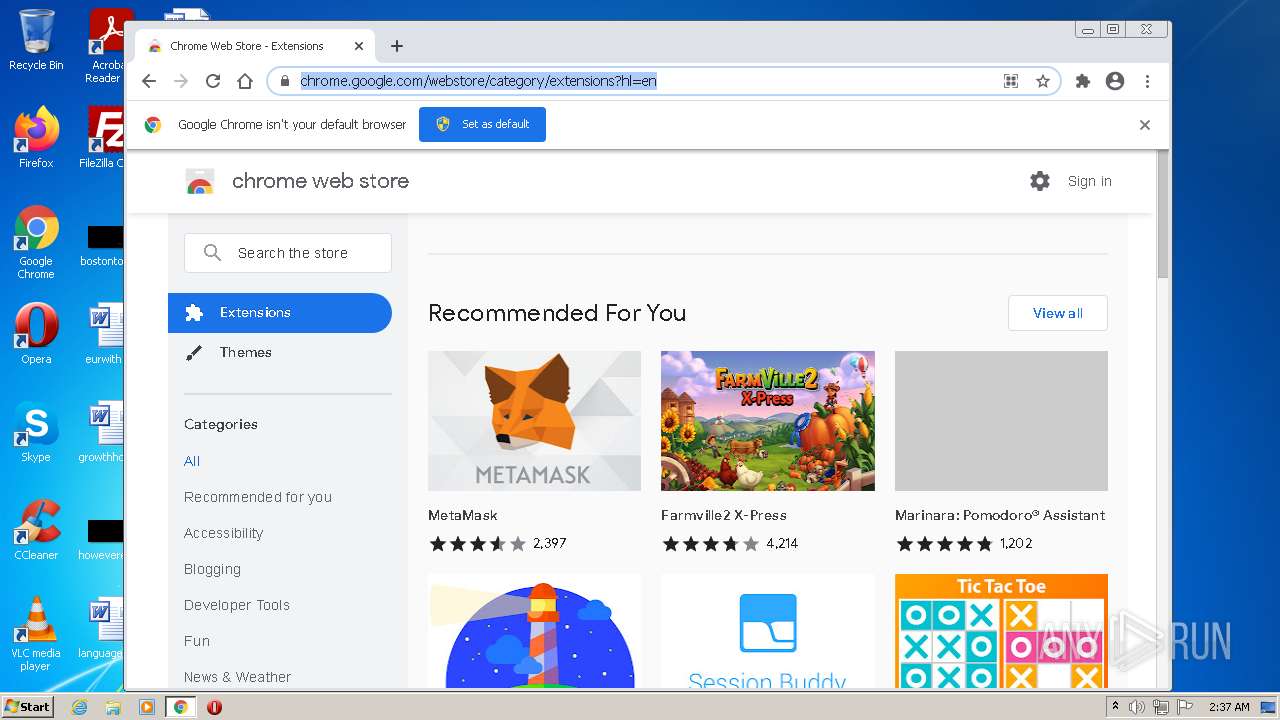Open the Firefox desktop shortcut

point(36,137)
